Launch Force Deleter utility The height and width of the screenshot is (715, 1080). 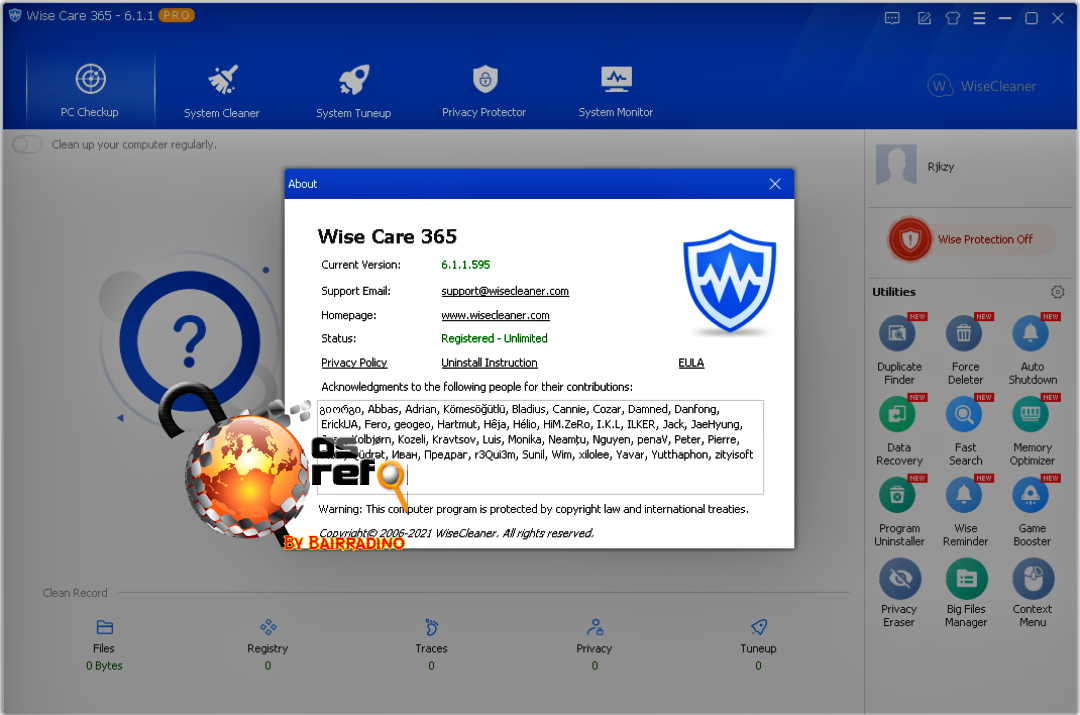pyautogui.click(x=965, y=349)
